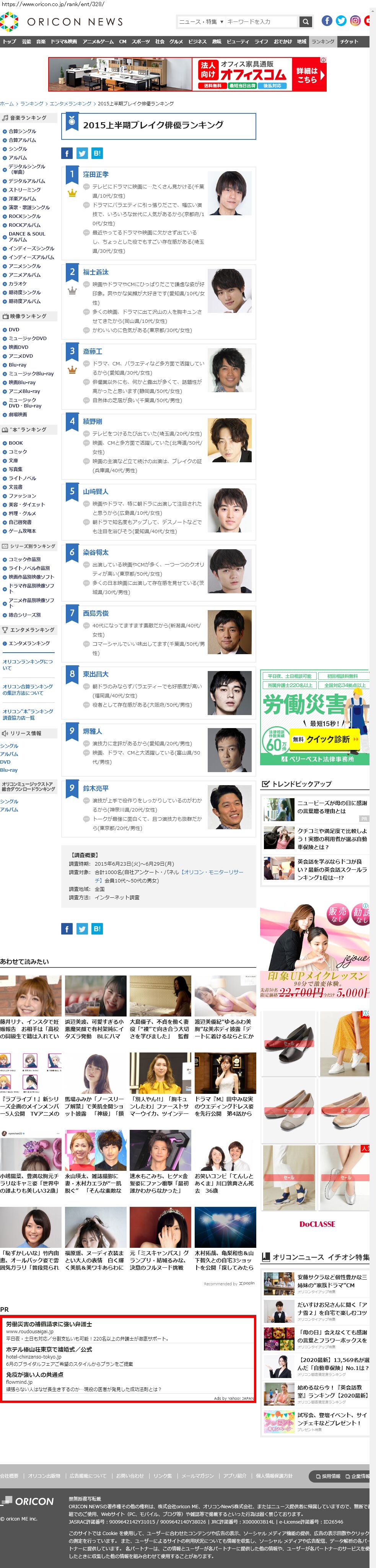Open the 労働災害 quick diagnosis ad
Image resolution: width=376 pixels, height=1568 pixels.
point(315,718)
